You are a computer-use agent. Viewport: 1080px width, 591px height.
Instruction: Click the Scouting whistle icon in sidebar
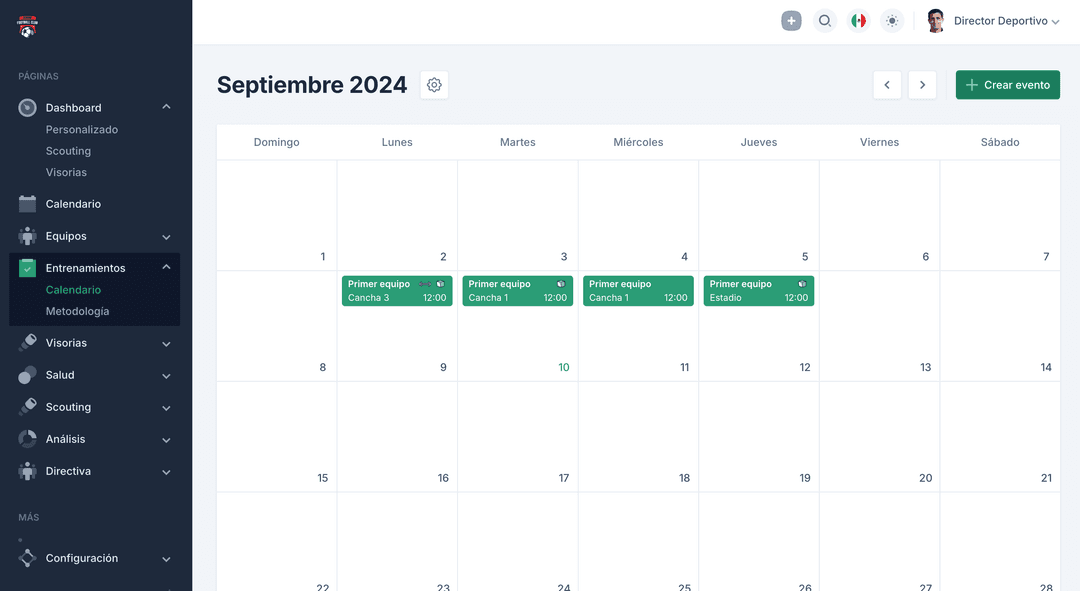coord(27,407)
